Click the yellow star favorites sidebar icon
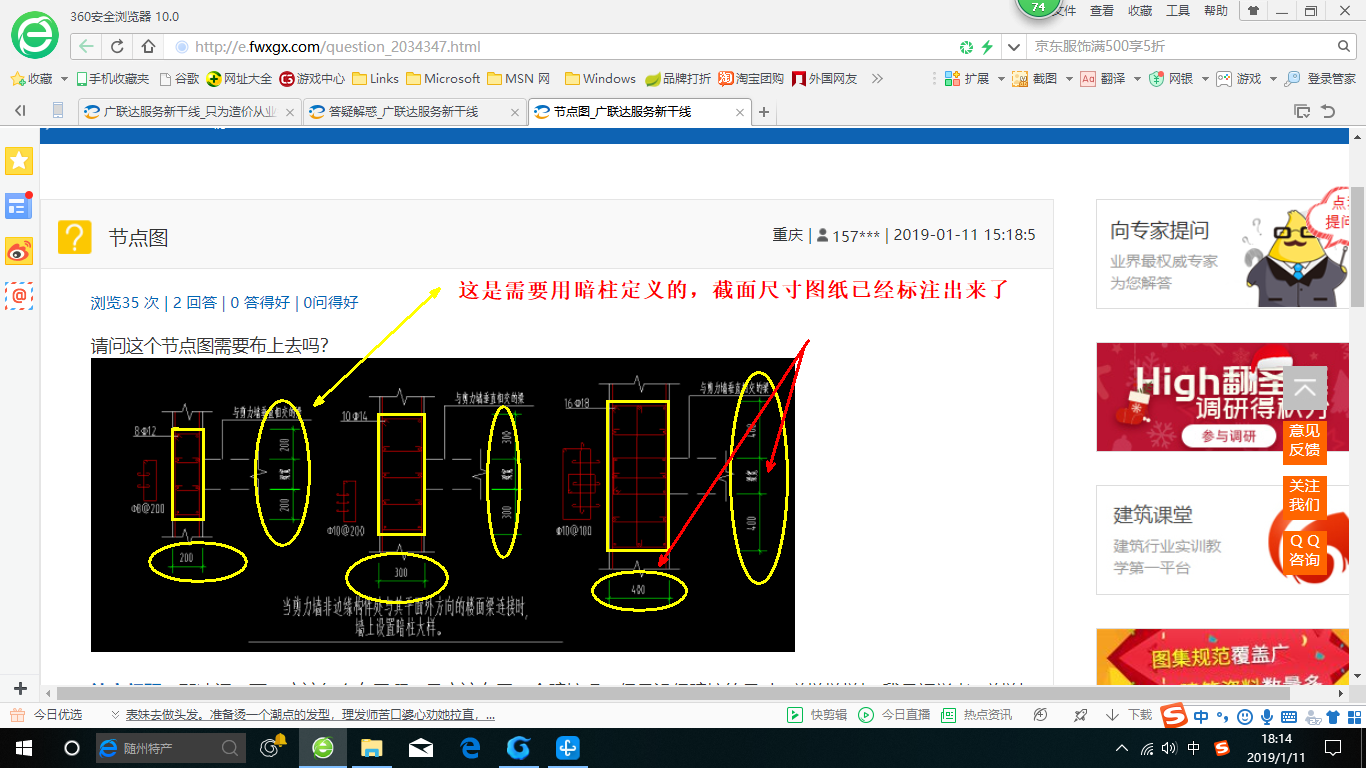The height and width of the screenshot is (768, 1366). [x=19, y=160]
